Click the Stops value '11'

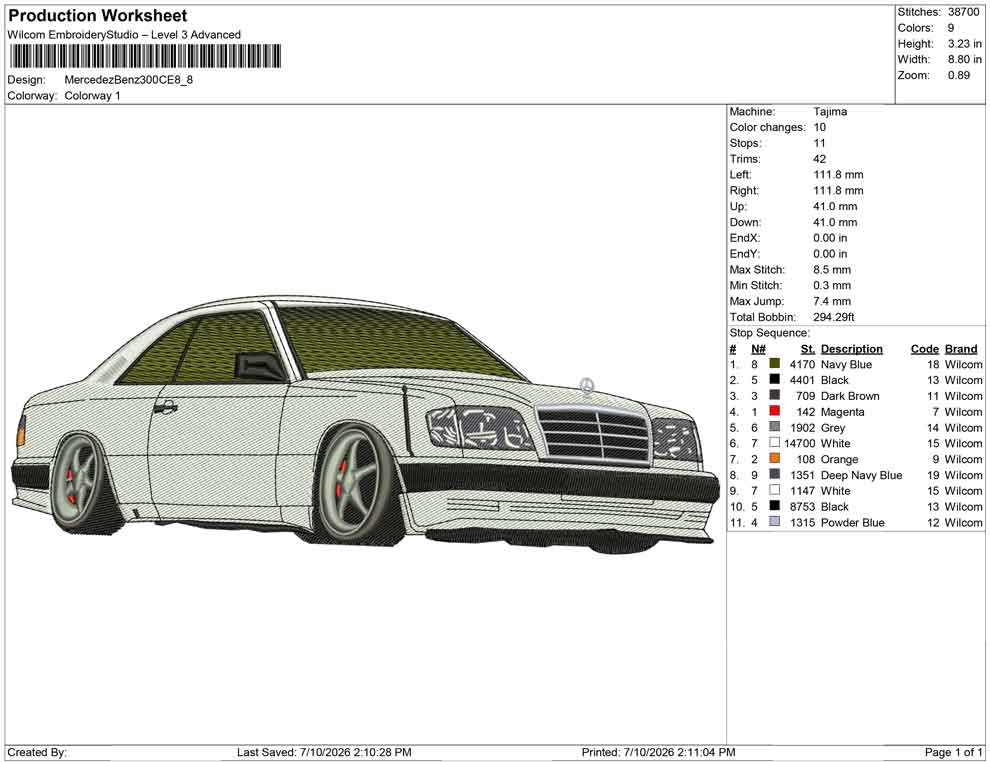pos(819,143)
